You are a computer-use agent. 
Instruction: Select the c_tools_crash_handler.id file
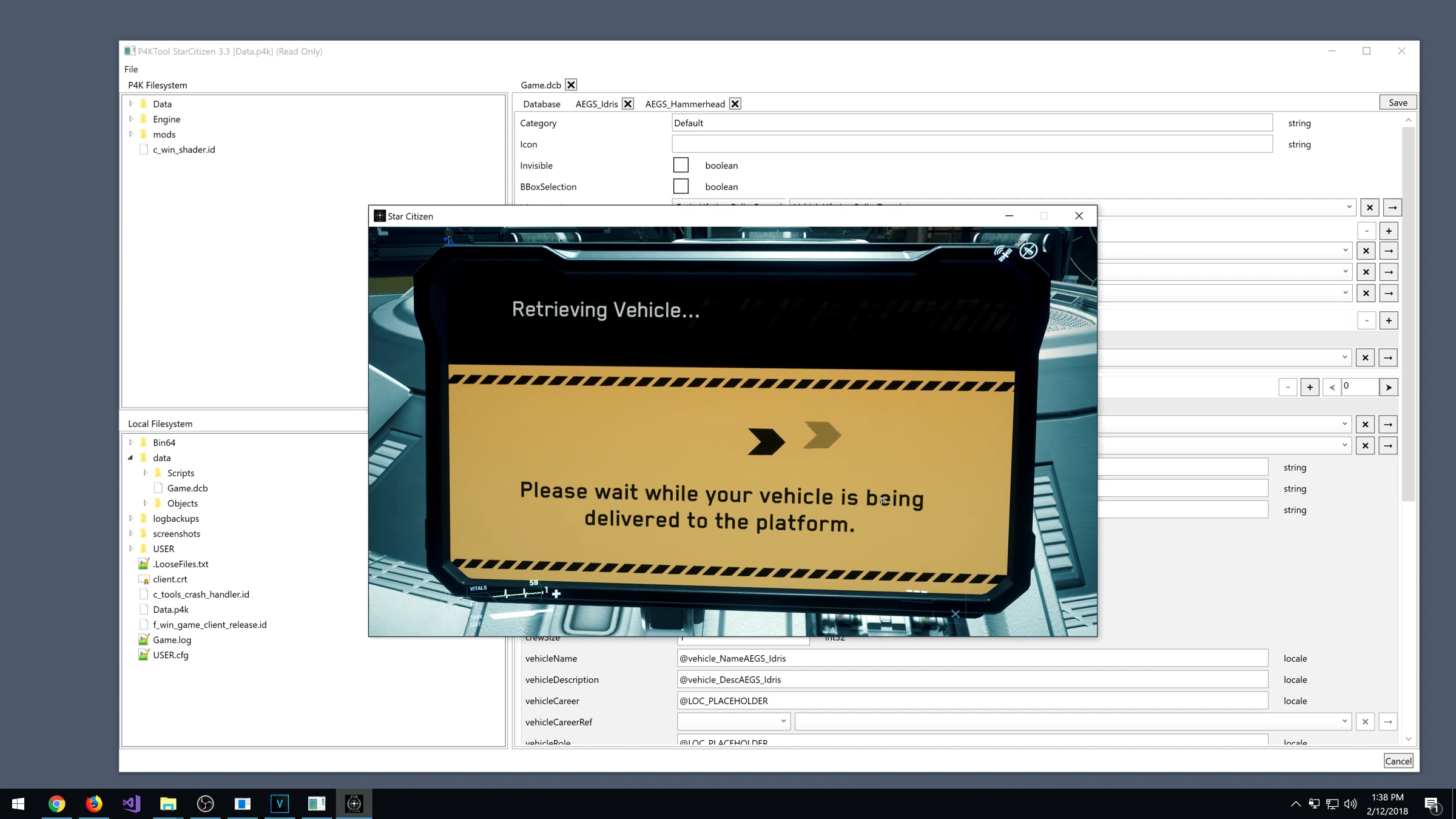pyautogui.click(x=201, y=594)
